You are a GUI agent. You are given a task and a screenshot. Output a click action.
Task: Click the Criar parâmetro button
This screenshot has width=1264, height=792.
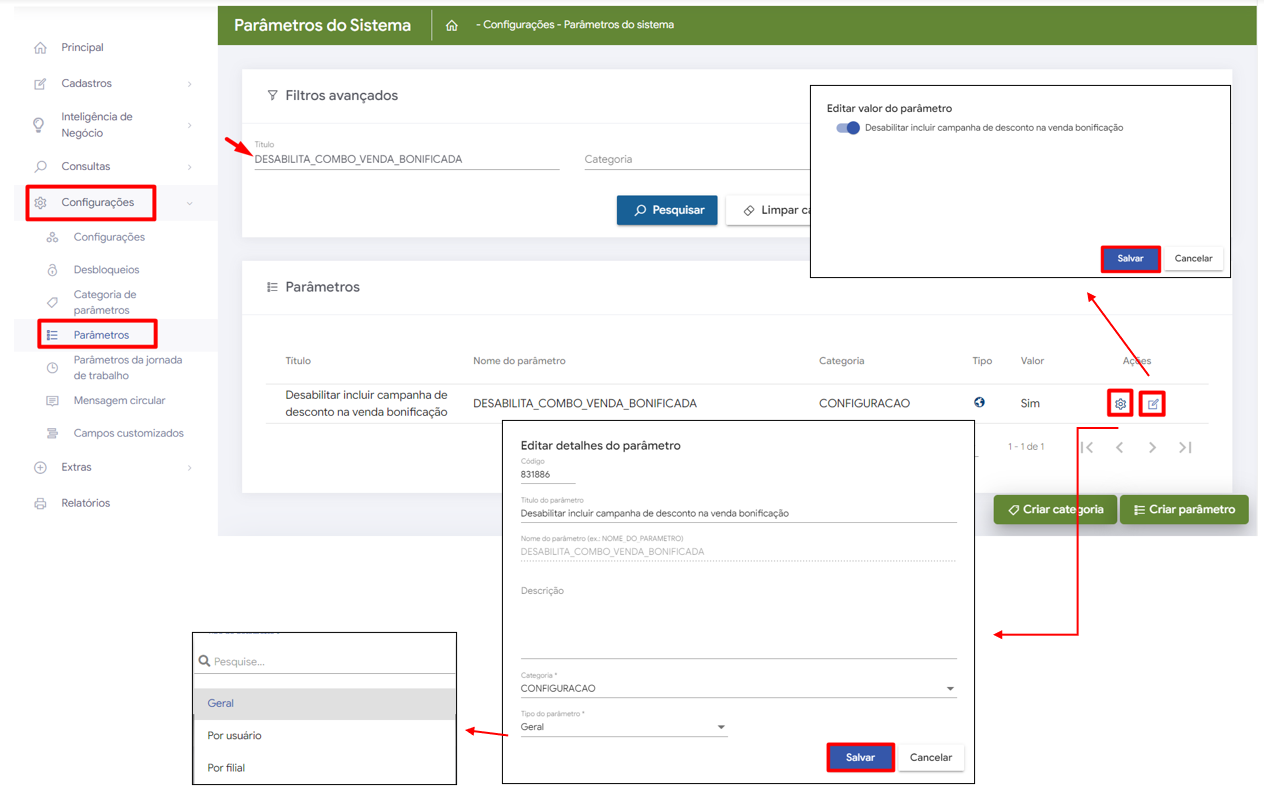tap(1184, 510)
